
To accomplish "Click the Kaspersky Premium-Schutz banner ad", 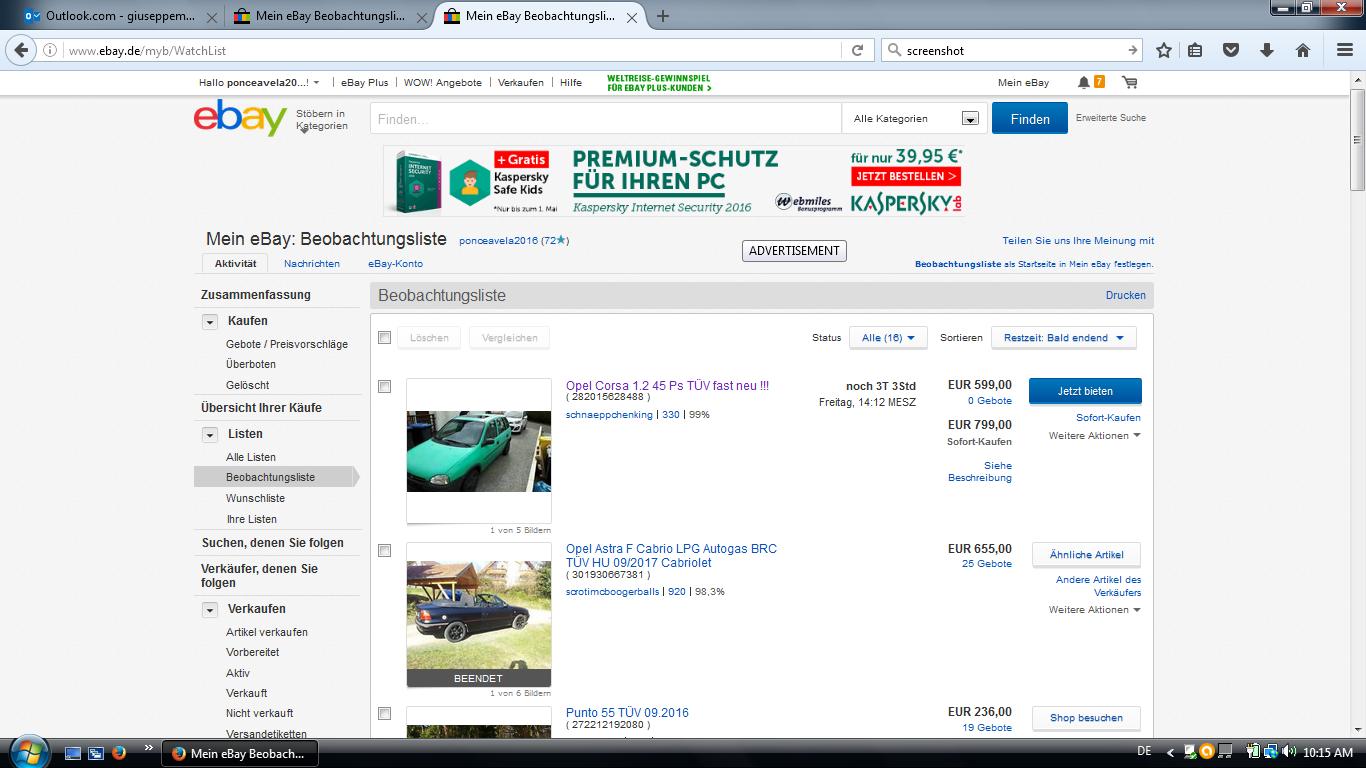I will (x=674, y=181).
